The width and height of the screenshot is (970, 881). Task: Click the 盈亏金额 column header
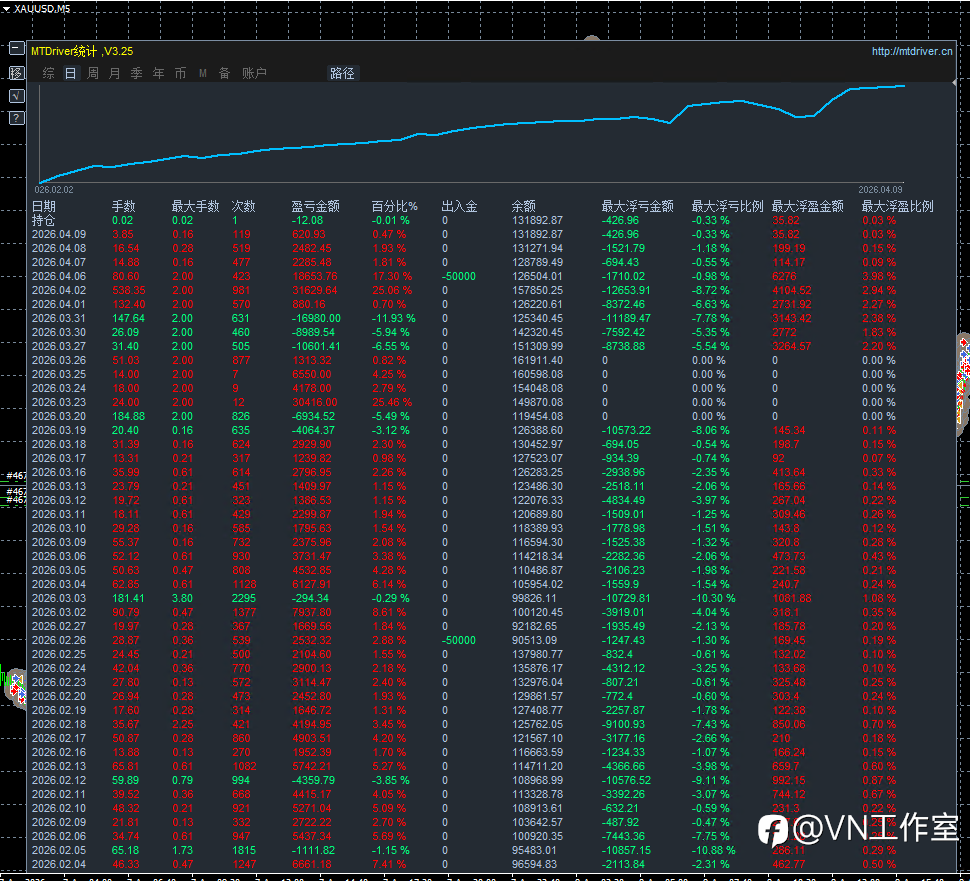point(316,207)
